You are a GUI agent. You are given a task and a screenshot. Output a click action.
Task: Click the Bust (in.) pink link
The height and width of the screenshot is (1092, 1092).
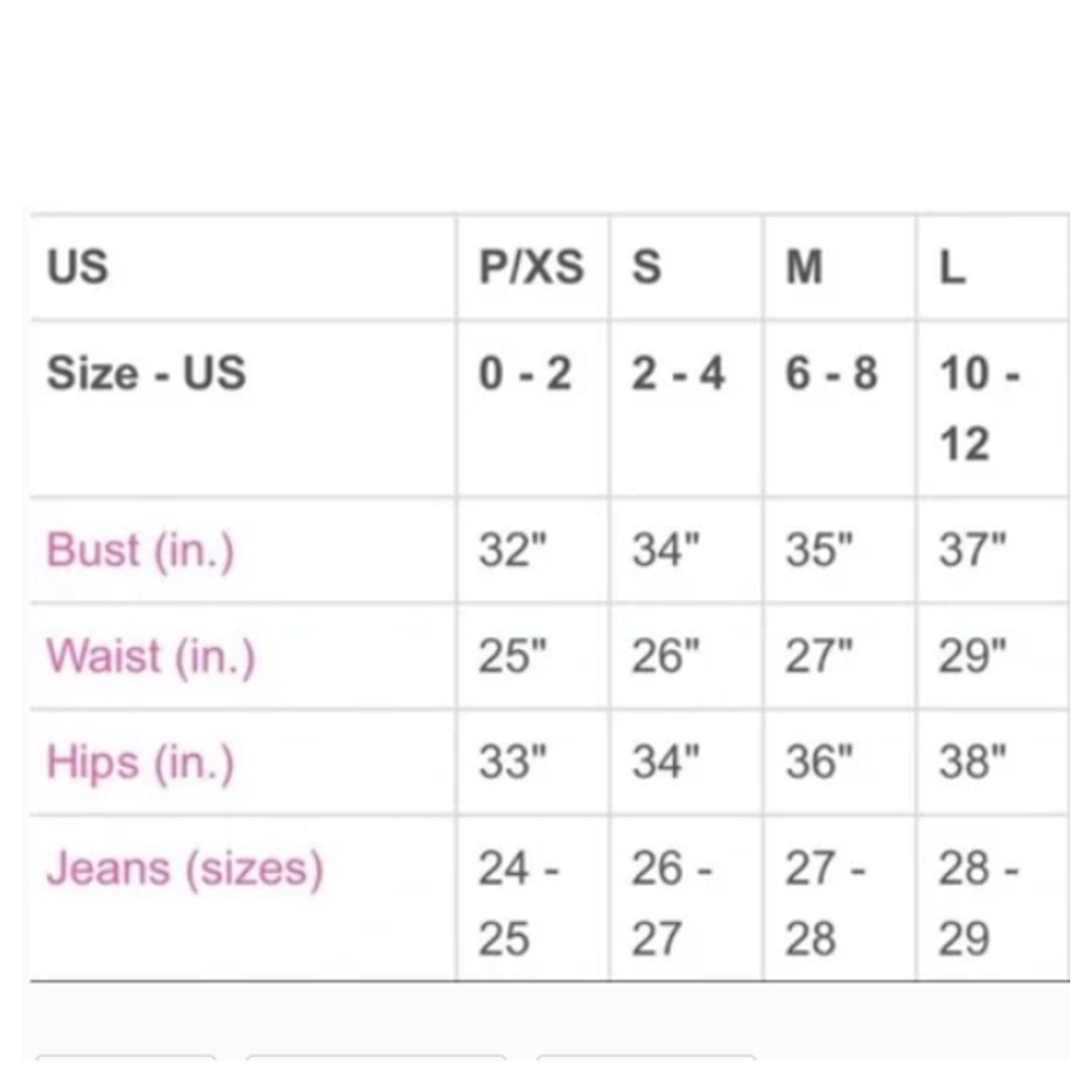click(x=140, y=550)
